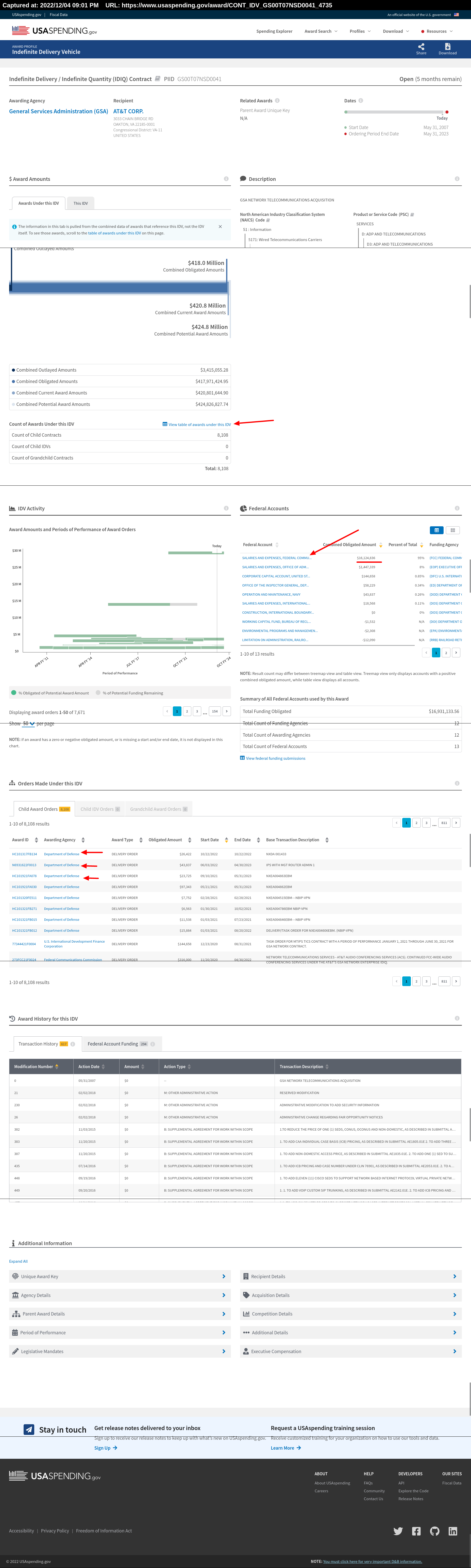
Task: Click the Award History section info icon
Action: pyautogui.click(x=457, y=1018)
